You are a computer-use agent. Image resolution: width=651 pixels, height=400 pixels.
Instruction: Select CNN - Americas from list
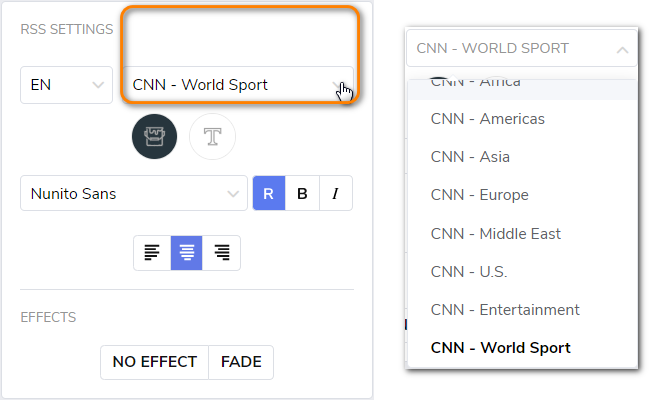pos(522,119)
